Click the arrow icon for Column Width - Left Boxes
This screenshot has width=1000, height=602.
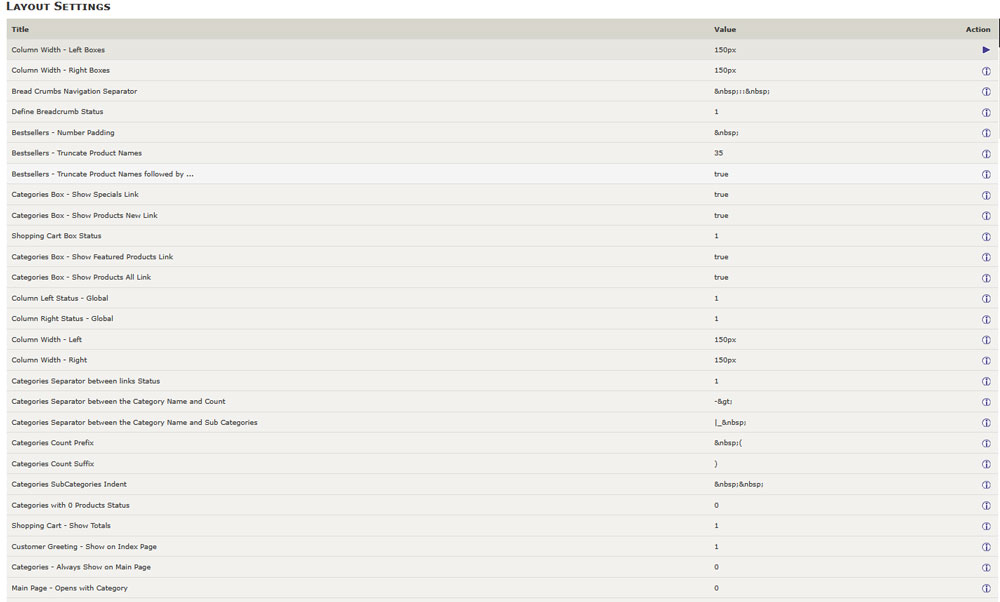986,50
